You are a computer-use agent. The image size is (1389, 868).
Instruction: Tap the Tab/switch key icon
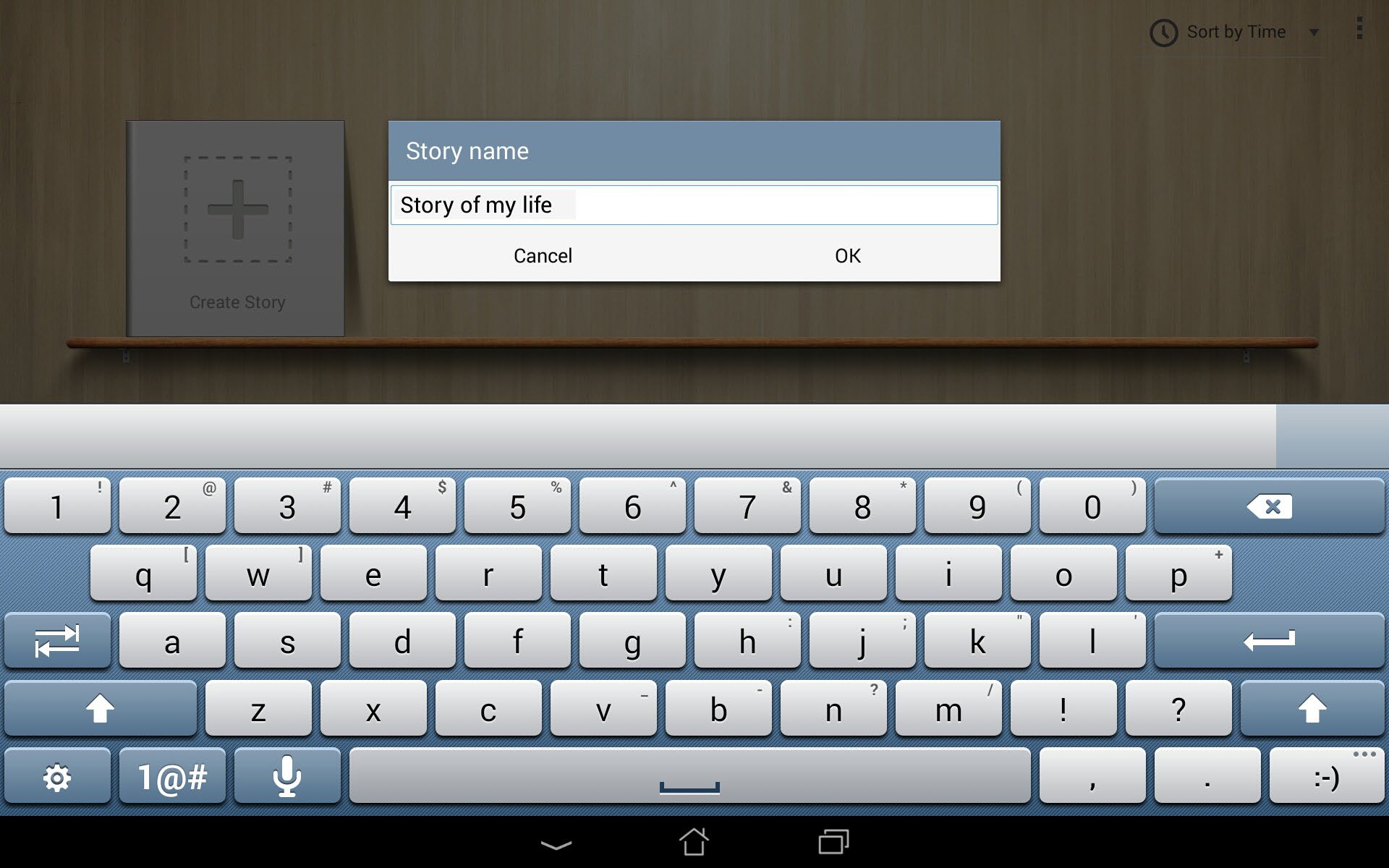pyautogui.click(x=58, y=641)
